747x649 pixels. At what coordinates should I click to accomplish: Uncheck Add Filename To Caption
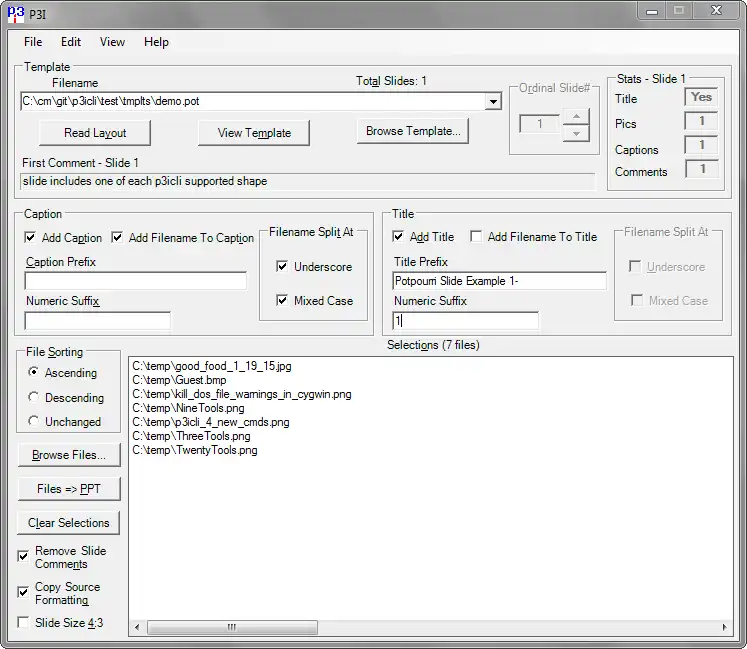pyautogui.click(x=118, y=238)
